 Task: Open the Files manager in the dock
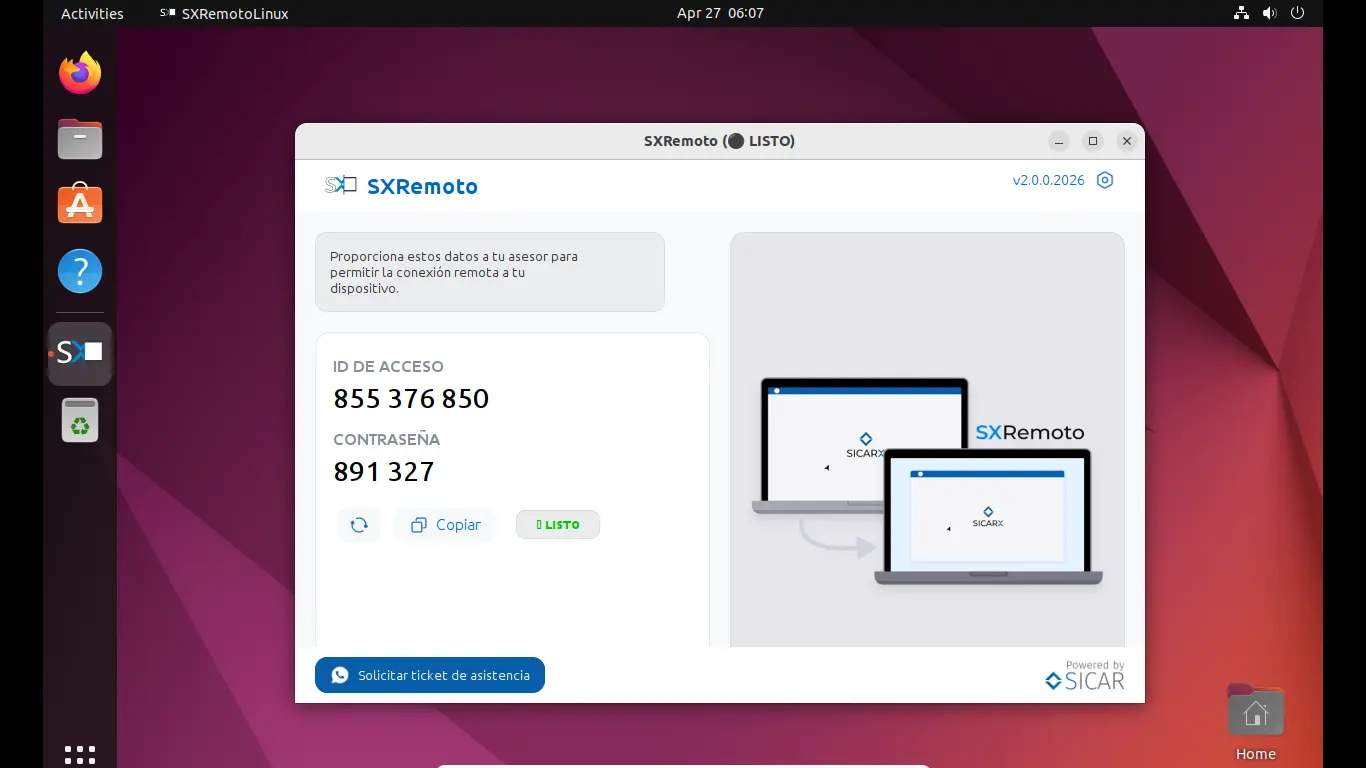coord(80,139)
